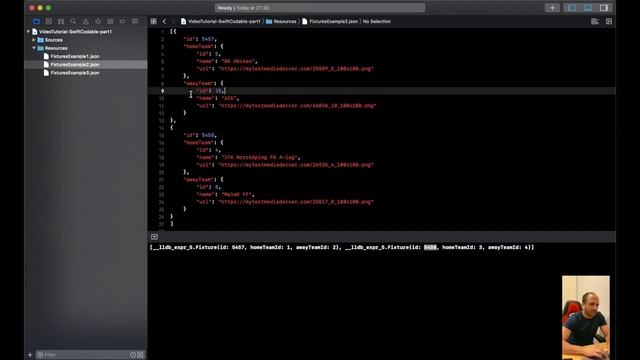The image size is (640, 360).
Task: Click the id 5467 value on line 2
Action: tap(207, 39)
